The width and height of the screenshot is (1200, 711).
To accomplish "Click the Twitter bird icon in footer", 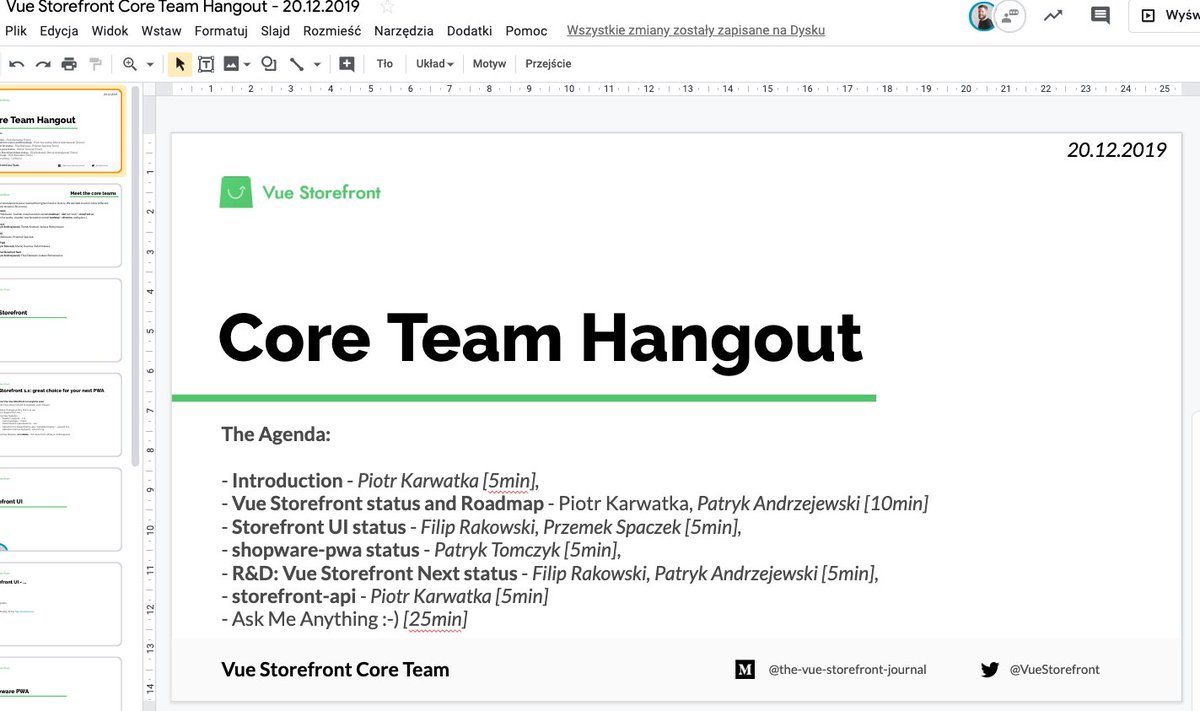I will pos(990,670).
